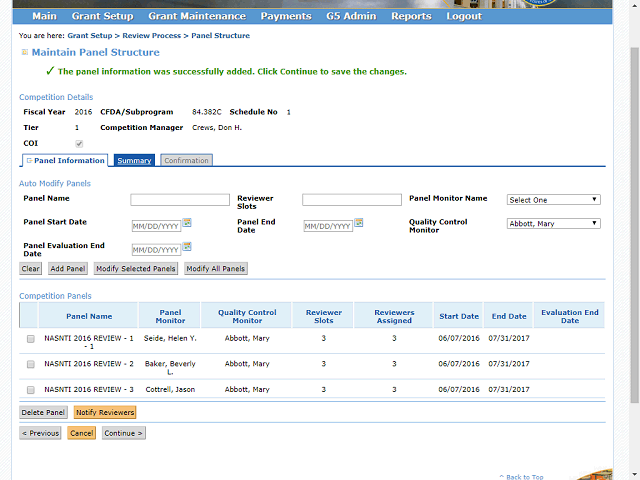The height and width of the screenshot is (480, 640).
Task: Open calendar for Panel Evaluation End Date
Action: pos(187,246)
